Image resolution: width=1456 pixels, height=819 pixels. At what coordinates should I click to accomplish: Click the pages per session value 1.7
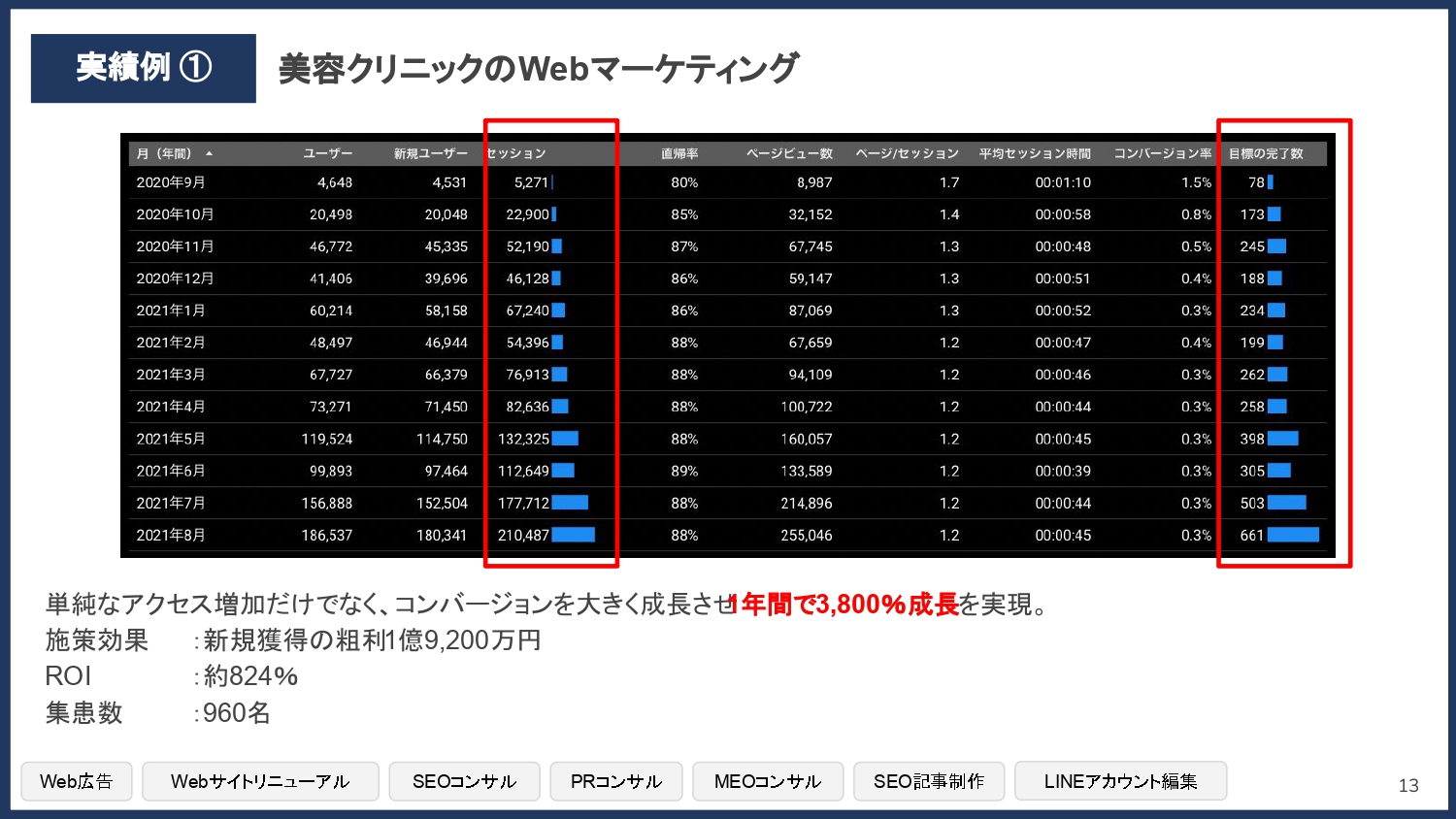tap(949, 182)
